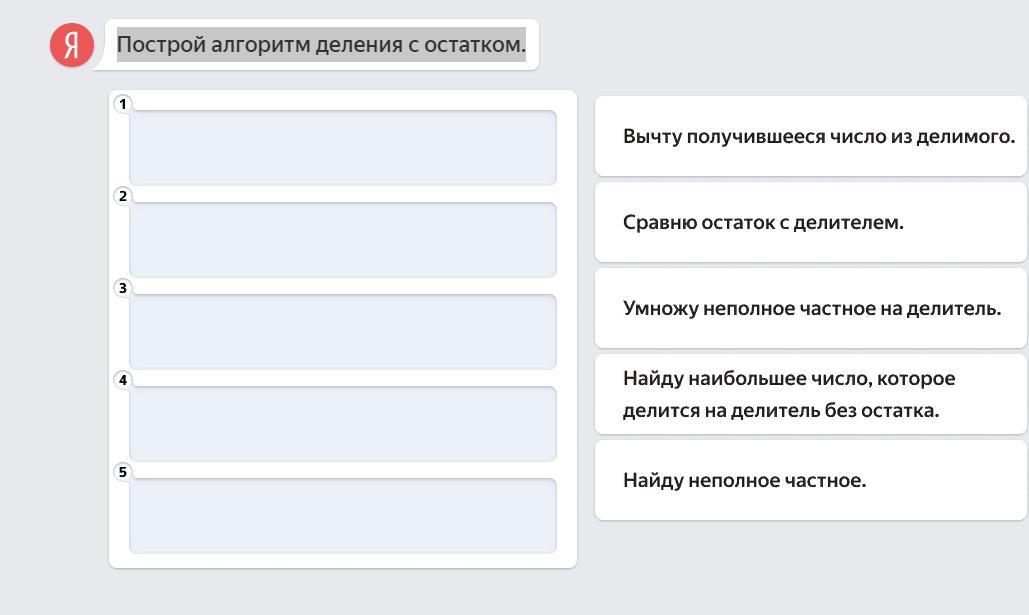The height and width of the screenshot is (615, 1029).
Task: Select the card 'Сравню остаток с делителем'
Action: point(811,222)
